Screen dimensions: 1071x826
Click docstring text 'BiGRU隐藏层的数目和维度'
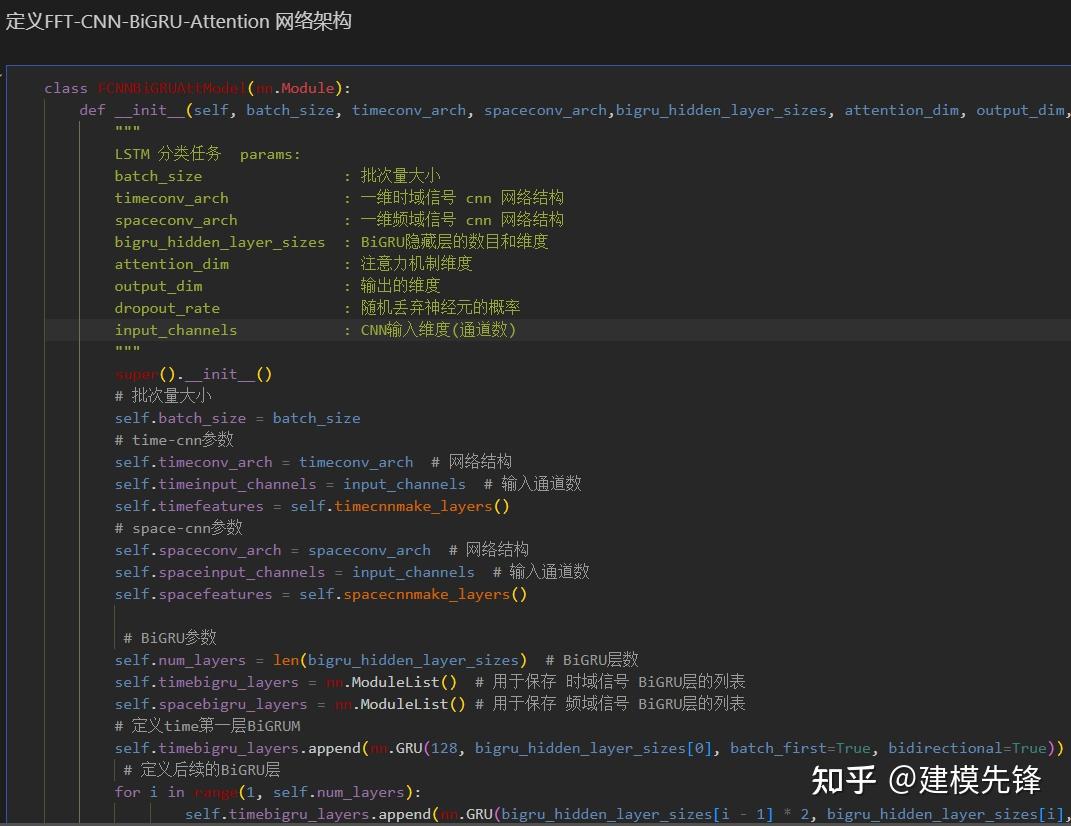[454, 241]
